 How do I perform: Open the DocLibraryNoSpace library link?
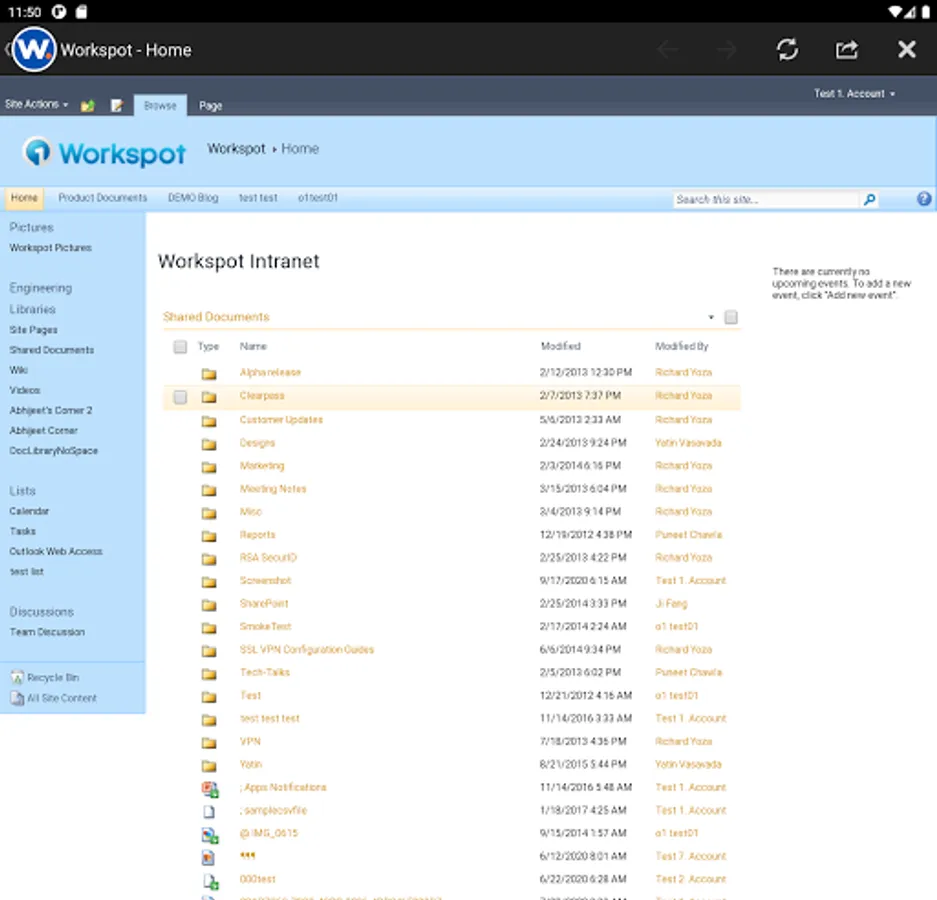(x=54, y=451)
